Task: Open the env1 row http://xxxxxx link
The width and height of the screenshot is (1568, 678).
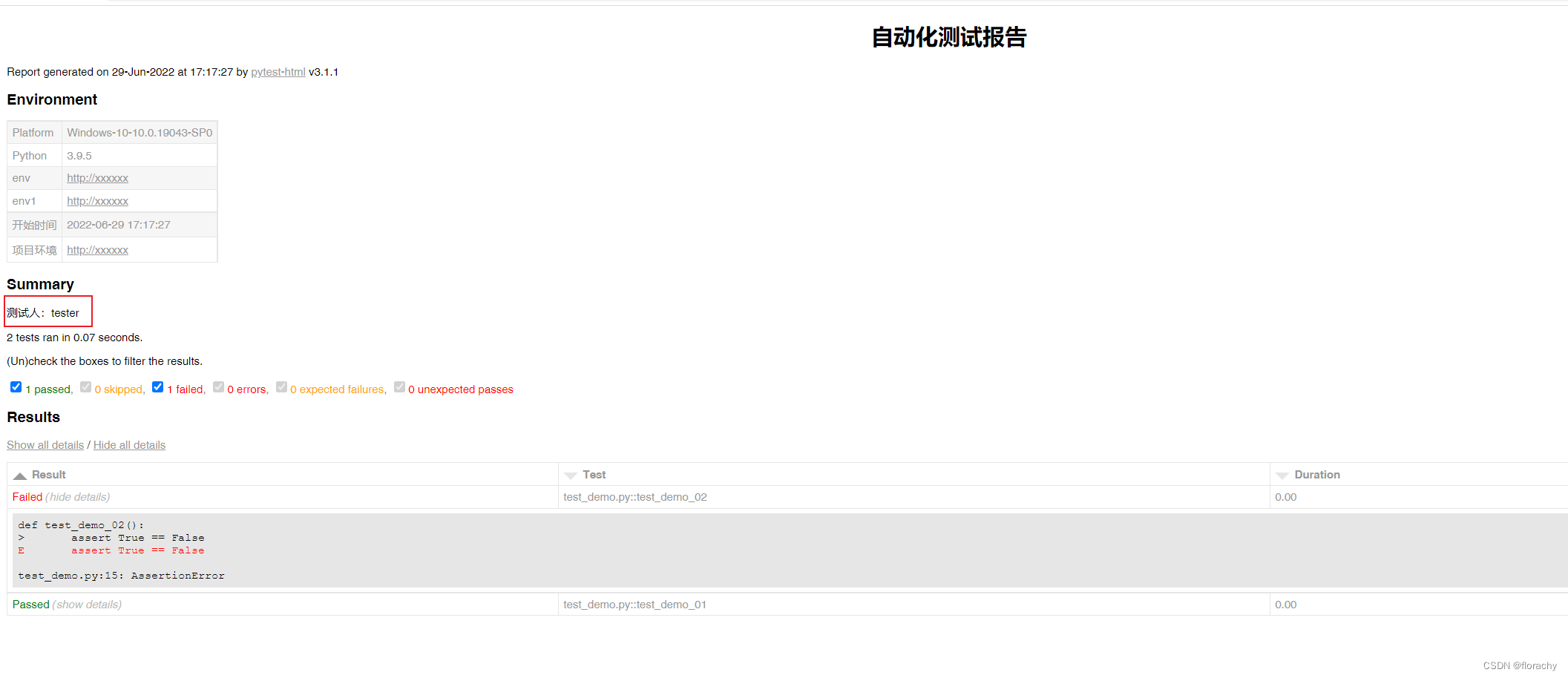Action: pos(97,201)
